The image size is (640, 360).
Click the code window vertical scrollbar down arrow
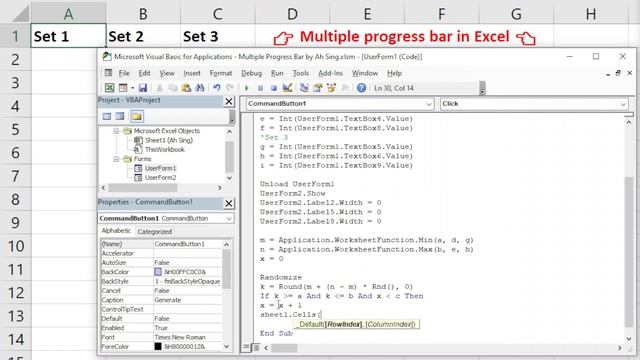click(x=629, y=338)
